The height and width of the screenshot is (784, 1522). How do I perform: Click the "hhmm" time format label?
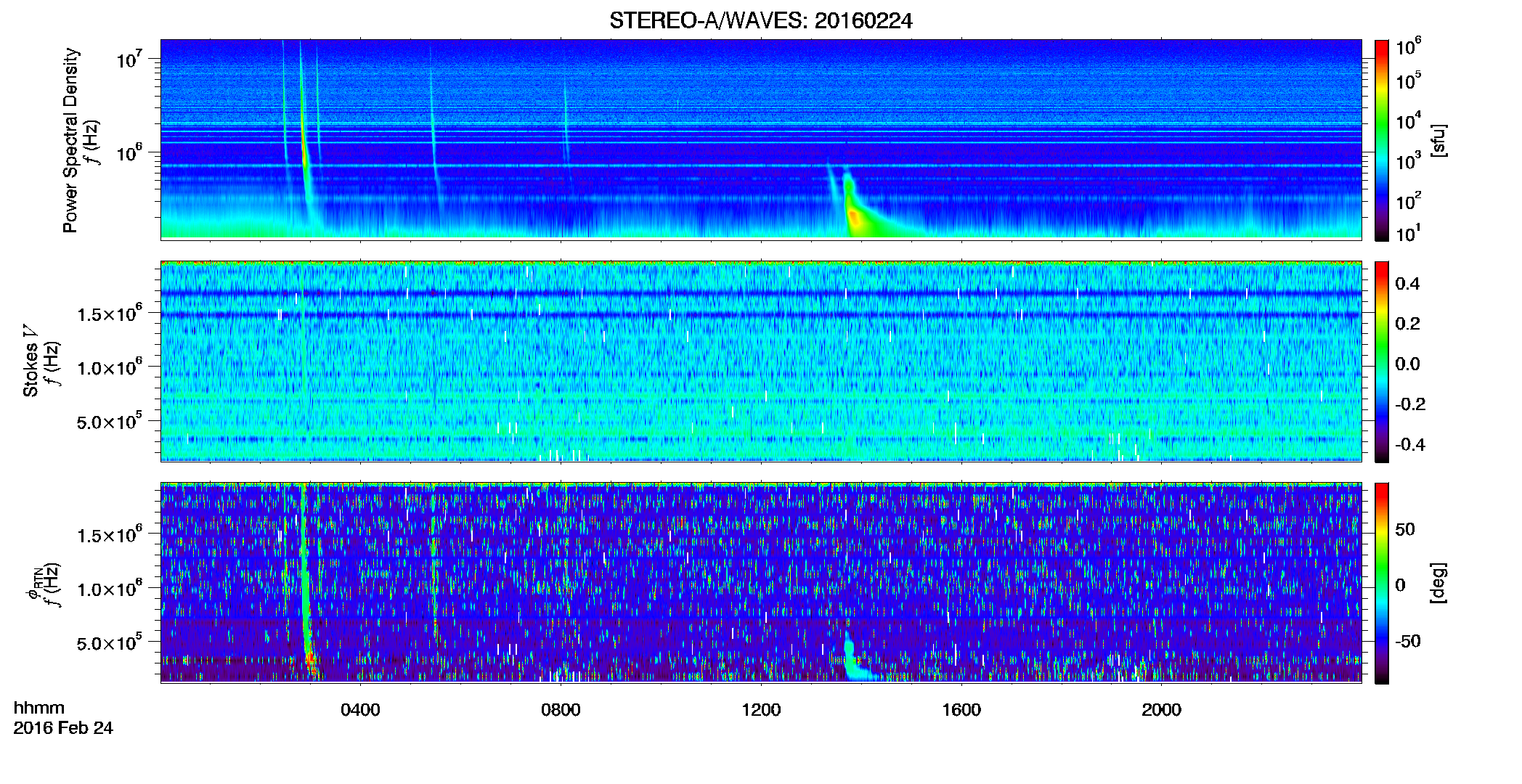tap(39, 709)
